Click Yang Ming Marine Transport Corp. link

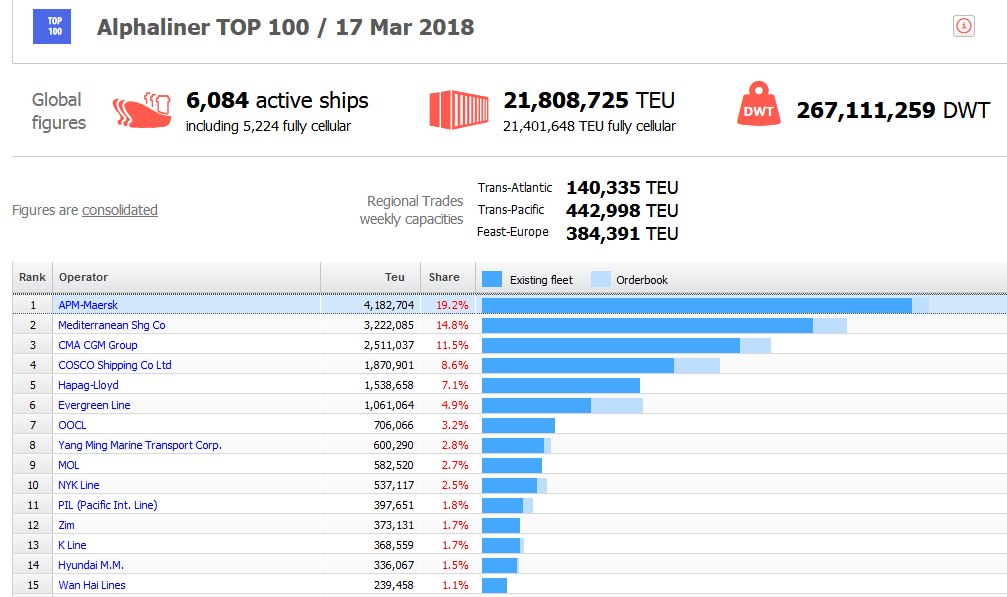point(140,445)
